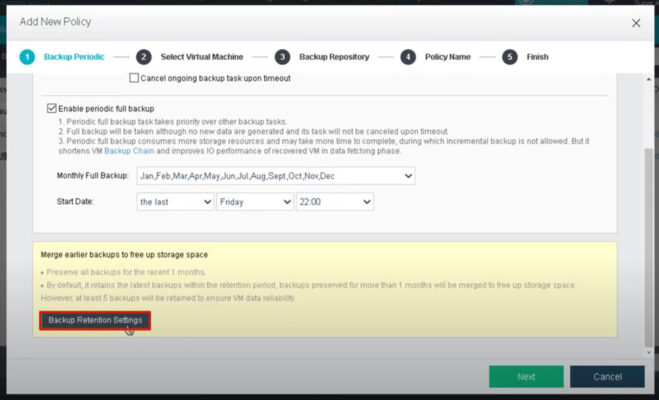Click the Cancel button
Screen dimensions: 659x400
tap(607, 377)
